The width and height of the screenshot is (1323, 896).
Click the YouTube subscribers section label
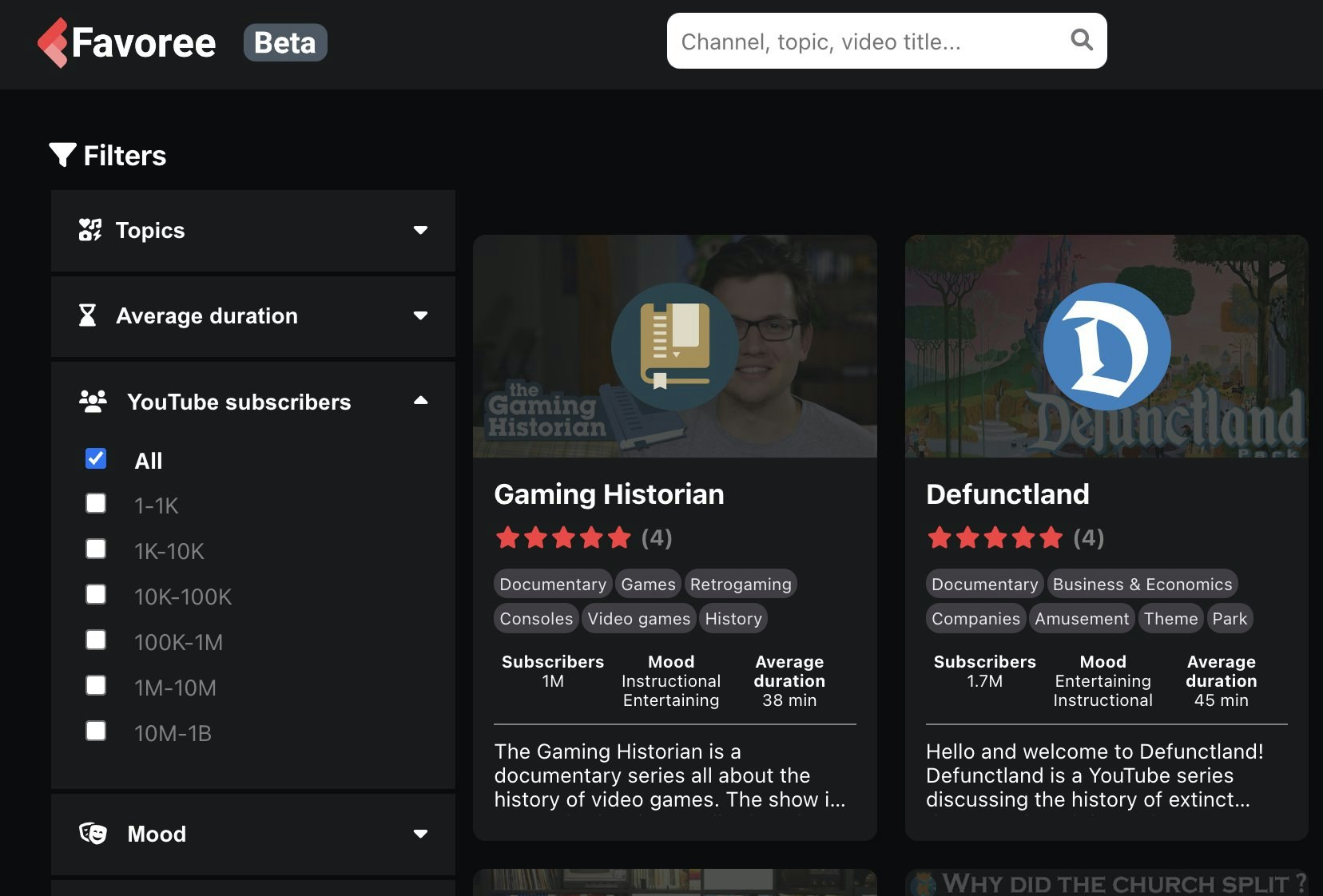coord(239,402)
